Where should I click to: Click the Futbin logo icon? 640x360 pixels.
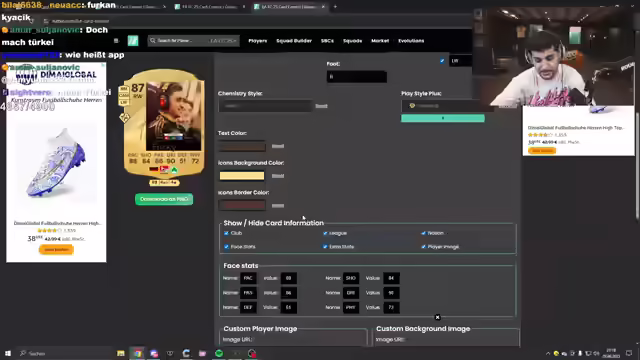133,41
